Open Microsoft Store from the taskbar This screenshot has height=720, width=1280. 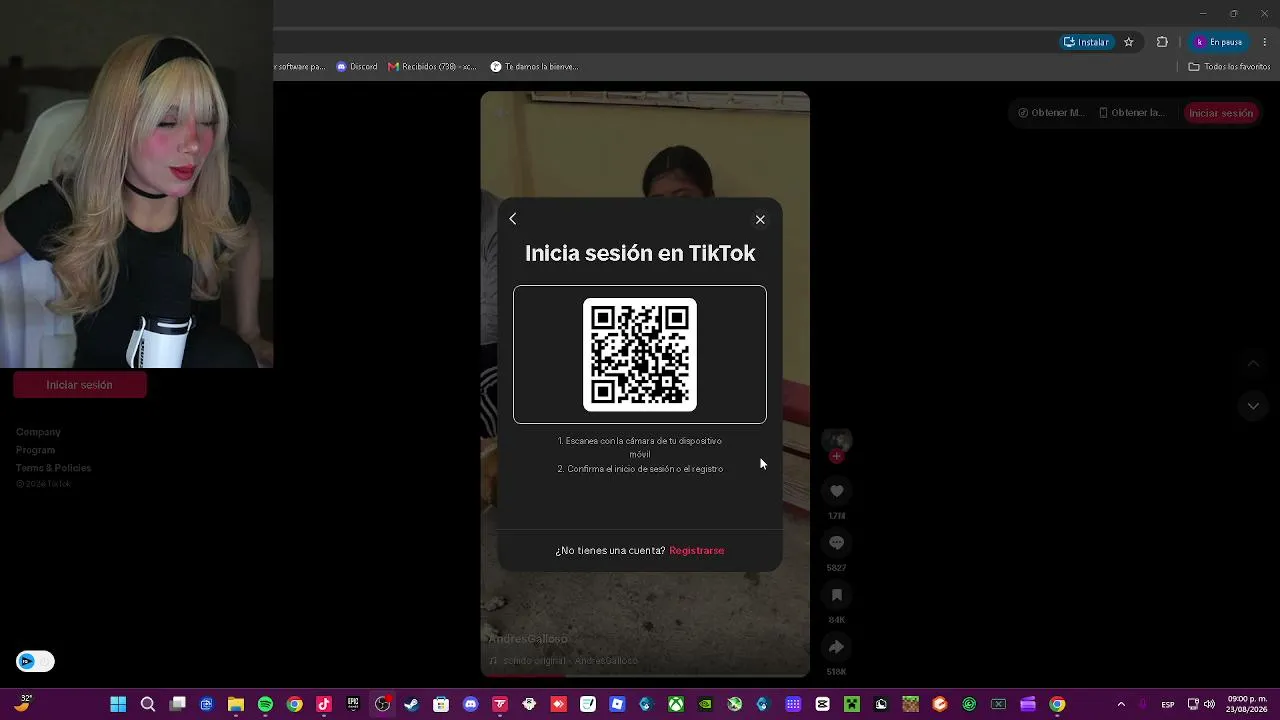(441, 705)
